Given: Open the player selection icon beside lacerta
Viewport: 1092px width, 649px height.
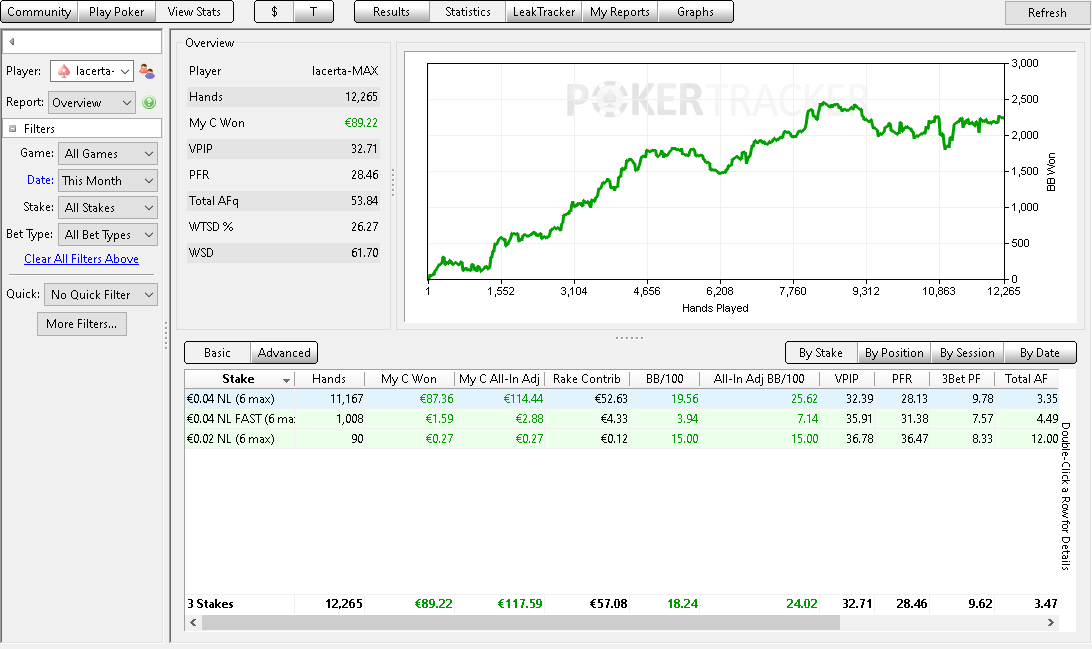Looking at the screenshot, I should (146, 71).
